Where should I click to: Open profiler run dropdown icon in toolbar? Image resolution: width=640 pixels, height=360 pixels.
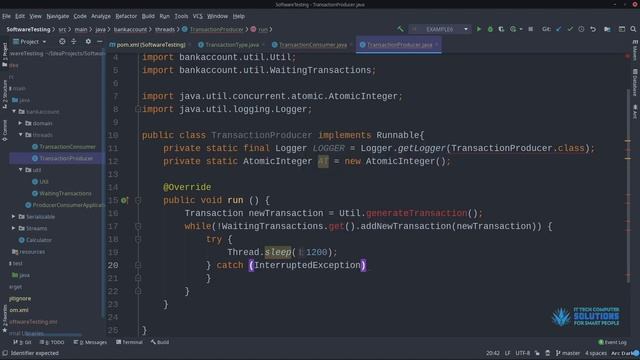tap(516, 29)
